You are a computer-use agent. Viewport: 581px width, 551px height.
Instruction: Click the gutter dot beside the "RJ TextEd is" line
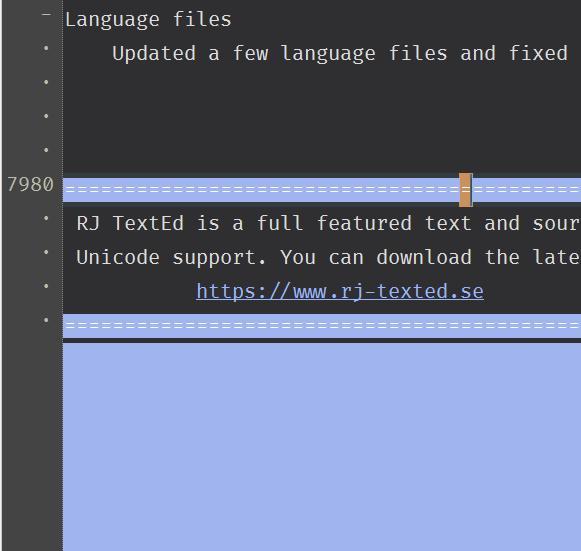pyautogui.click(x=46, y=218)
